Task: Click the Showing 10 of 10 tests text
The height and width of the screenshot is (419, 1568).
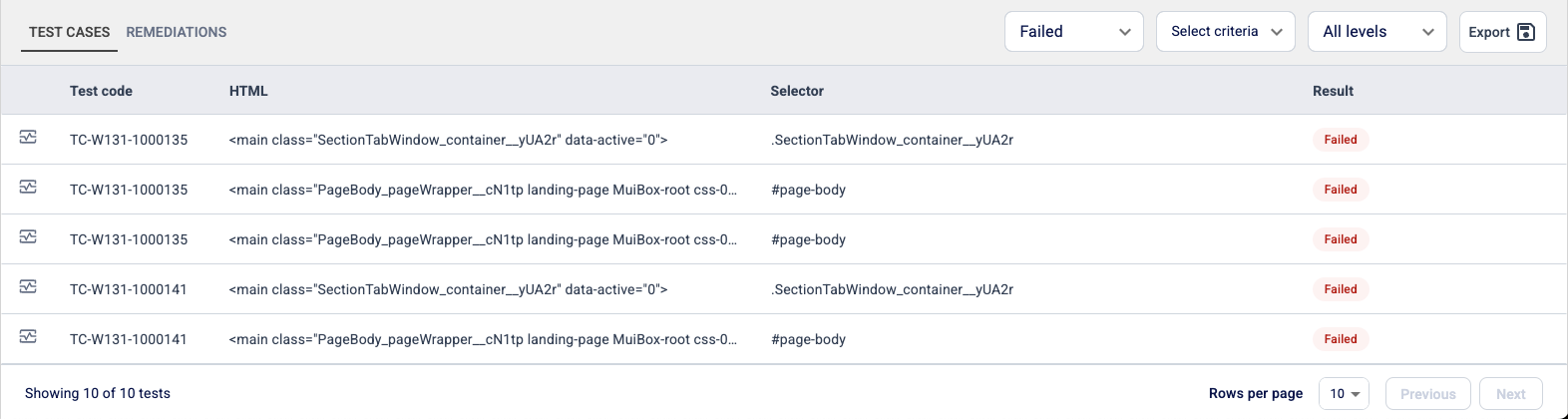Action: point(98,393)
